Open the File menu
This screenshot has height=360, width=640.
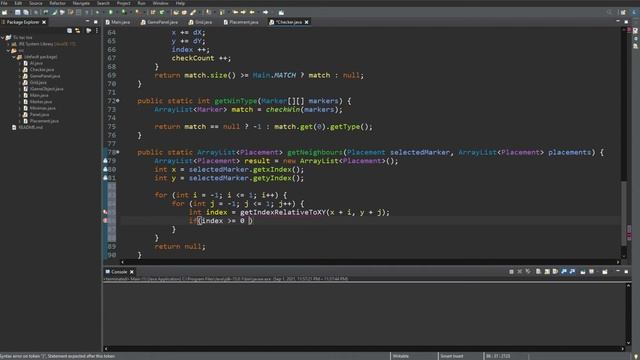[4, 3]
